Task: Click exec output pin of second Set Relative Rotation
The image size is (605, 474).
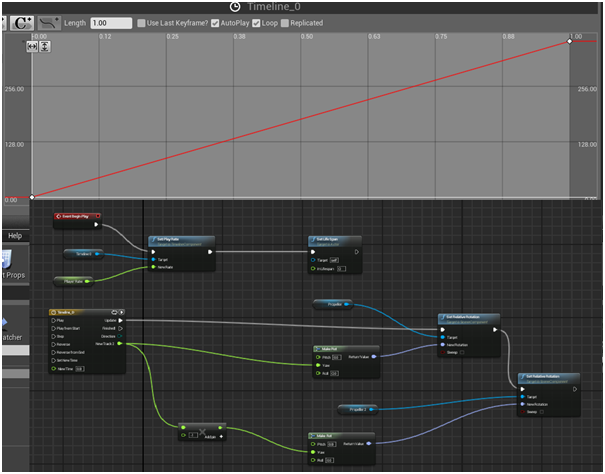Action: point(575,389)
